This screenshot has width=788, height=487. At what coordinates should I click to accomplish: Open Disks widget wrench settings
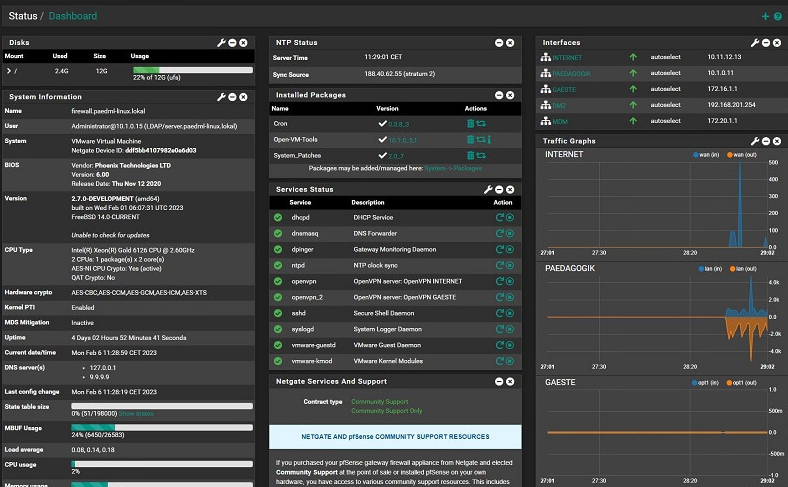[x=222, y=43]
